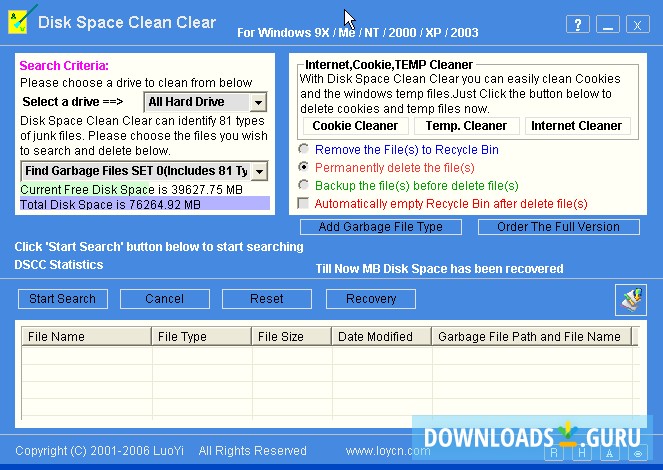This screenshot has height=470, width=663.
Task: Click the 'Search Criteria:' heading text
Action: click(64, 66)
